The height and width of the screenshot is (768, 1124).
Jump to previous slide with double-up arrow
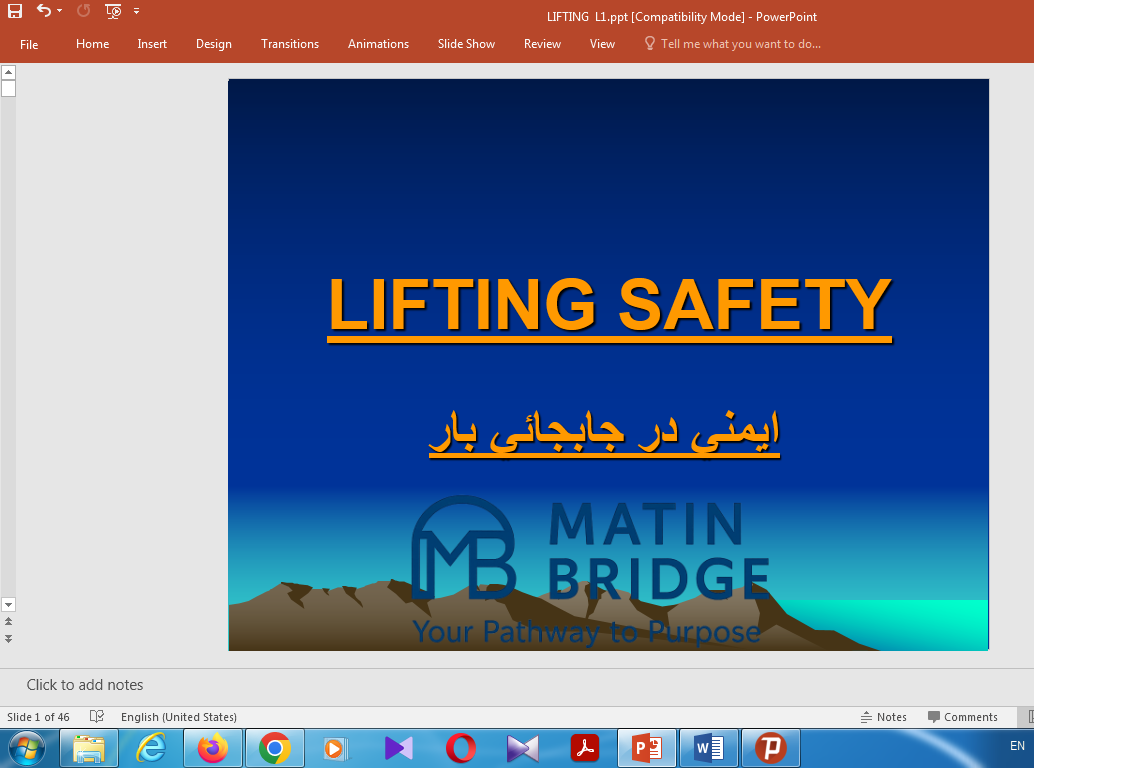8,622
